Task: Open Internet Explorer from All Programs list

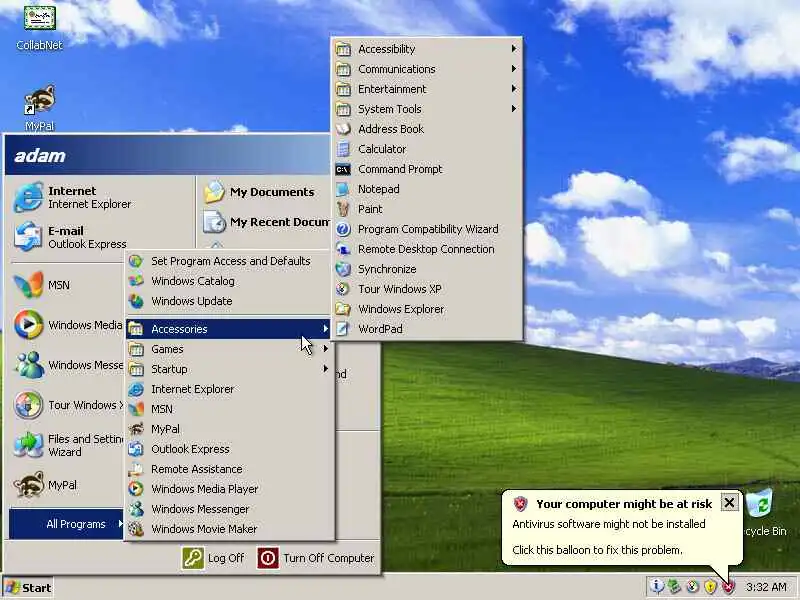Action: click(229, 389)
